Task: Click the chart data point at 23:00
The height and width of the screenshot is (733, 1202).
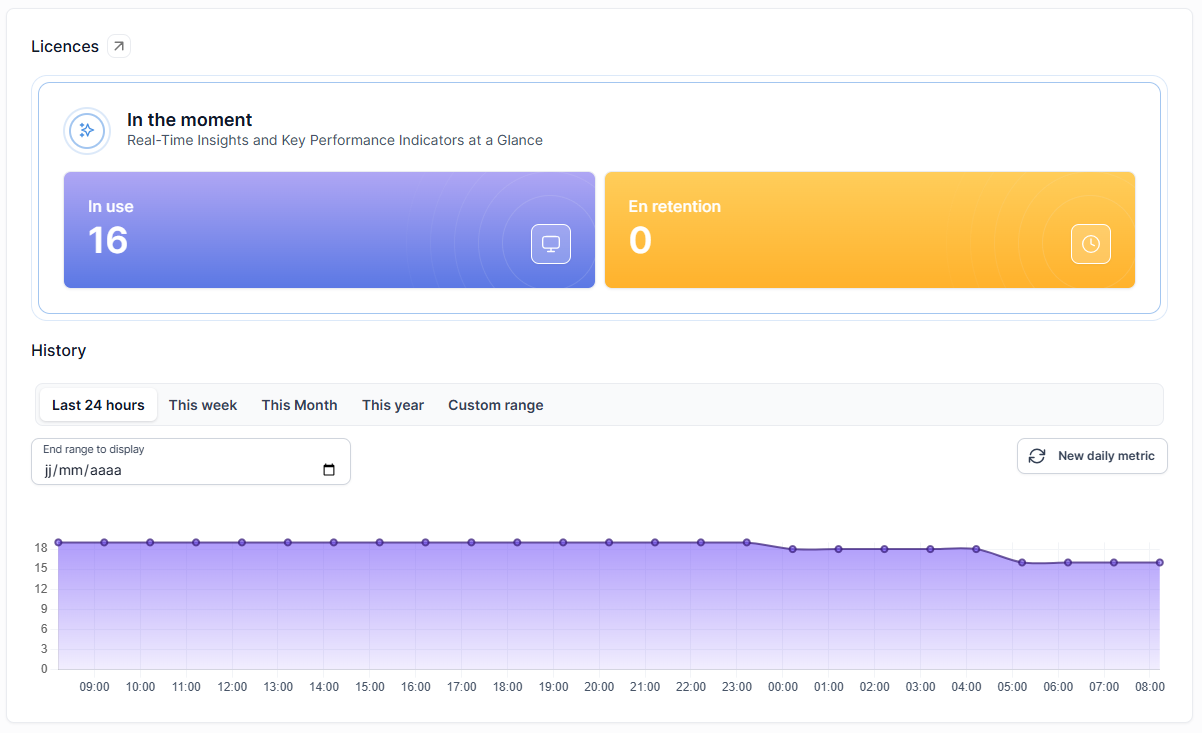Action: coord(747,543)
